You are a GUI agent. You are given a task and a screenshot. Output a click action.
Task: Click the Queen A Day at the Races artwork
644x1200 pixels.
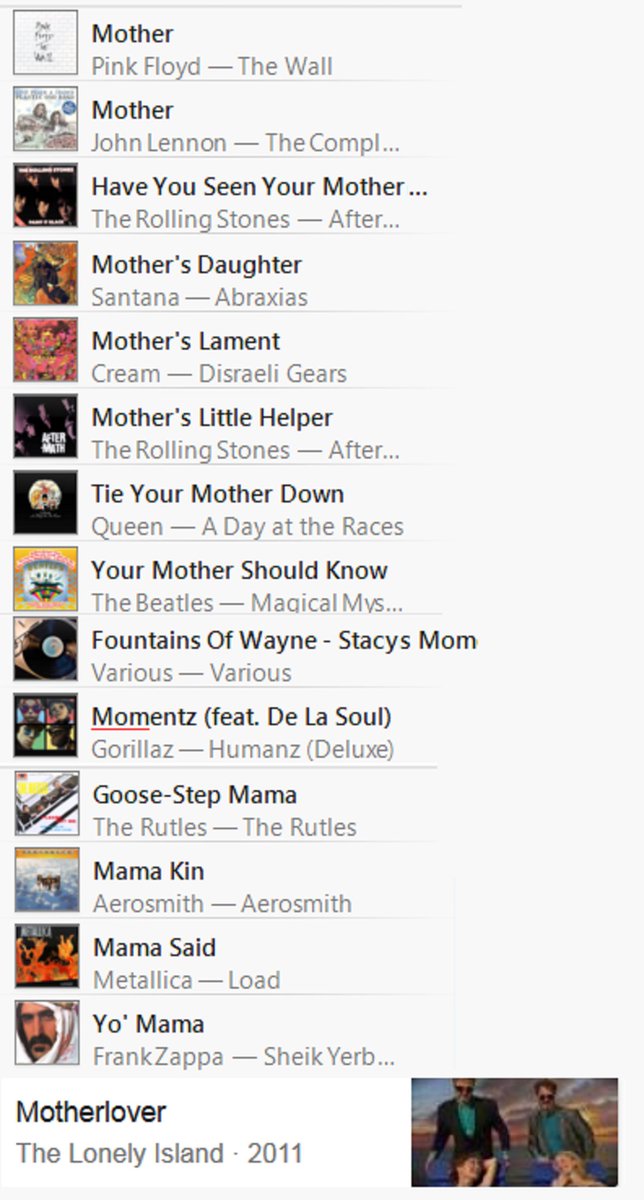45,503
